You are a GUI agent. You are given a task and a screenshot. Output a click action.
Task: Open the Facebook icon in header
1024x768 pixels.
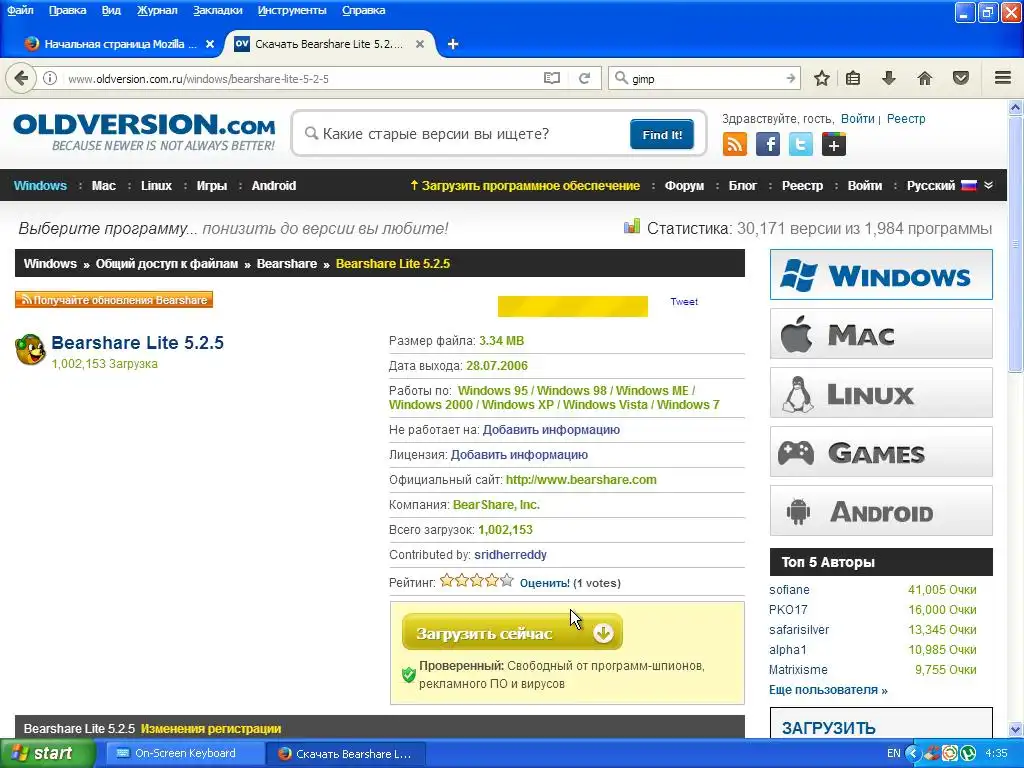click(x=768, y=144)
